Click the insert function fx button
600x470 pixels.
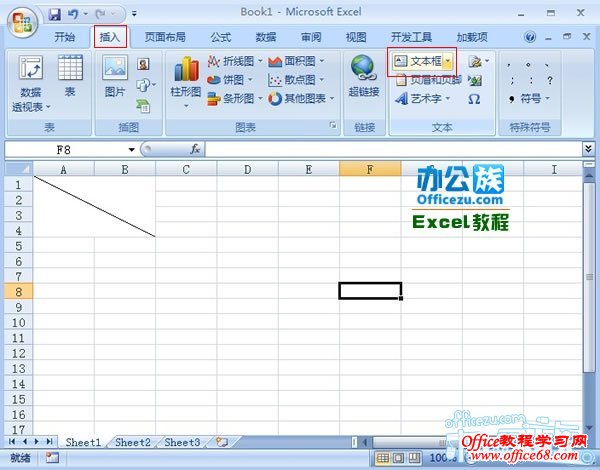pyautogui.click(x=195, y=149)
